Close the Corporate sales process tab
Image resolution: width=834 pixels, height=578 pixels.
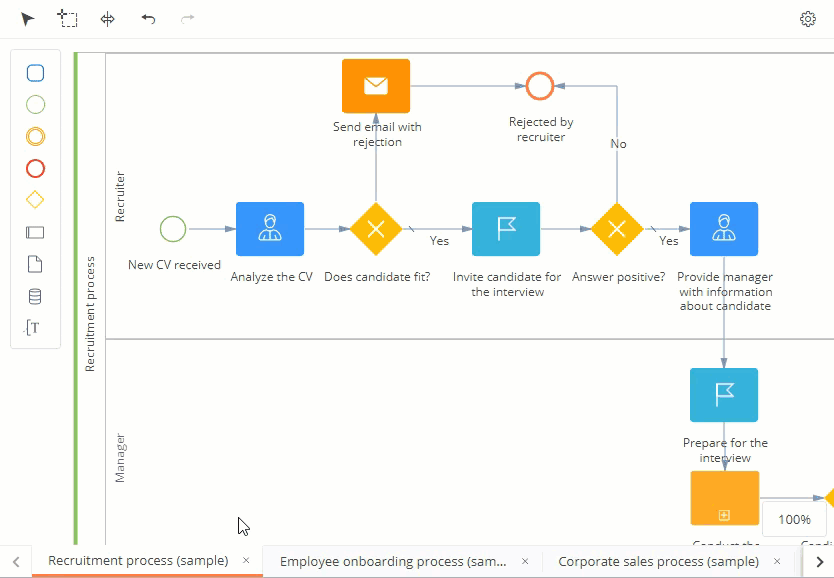click(x=777, y=561)
